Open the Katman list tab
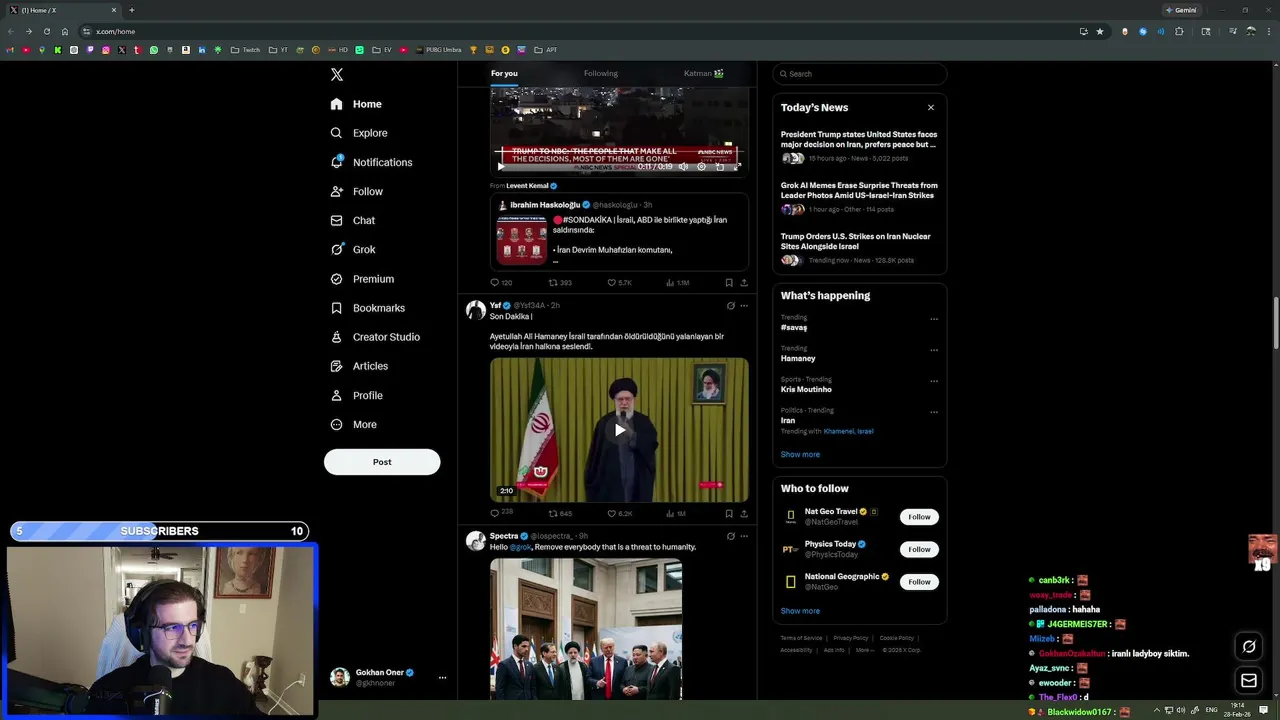1280x720 pixels. tap(704, 73)
